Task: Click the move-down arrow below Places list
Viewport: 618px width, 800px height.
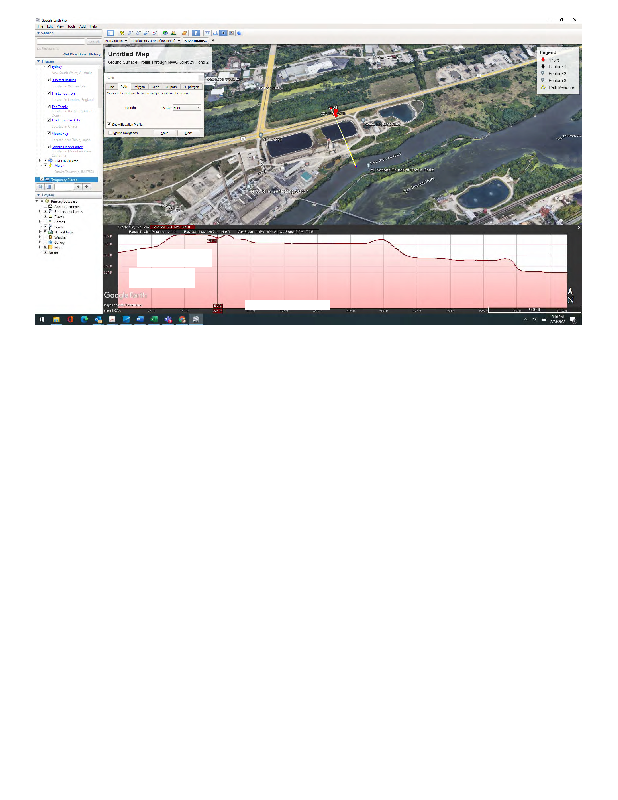Action: (88, 186)
